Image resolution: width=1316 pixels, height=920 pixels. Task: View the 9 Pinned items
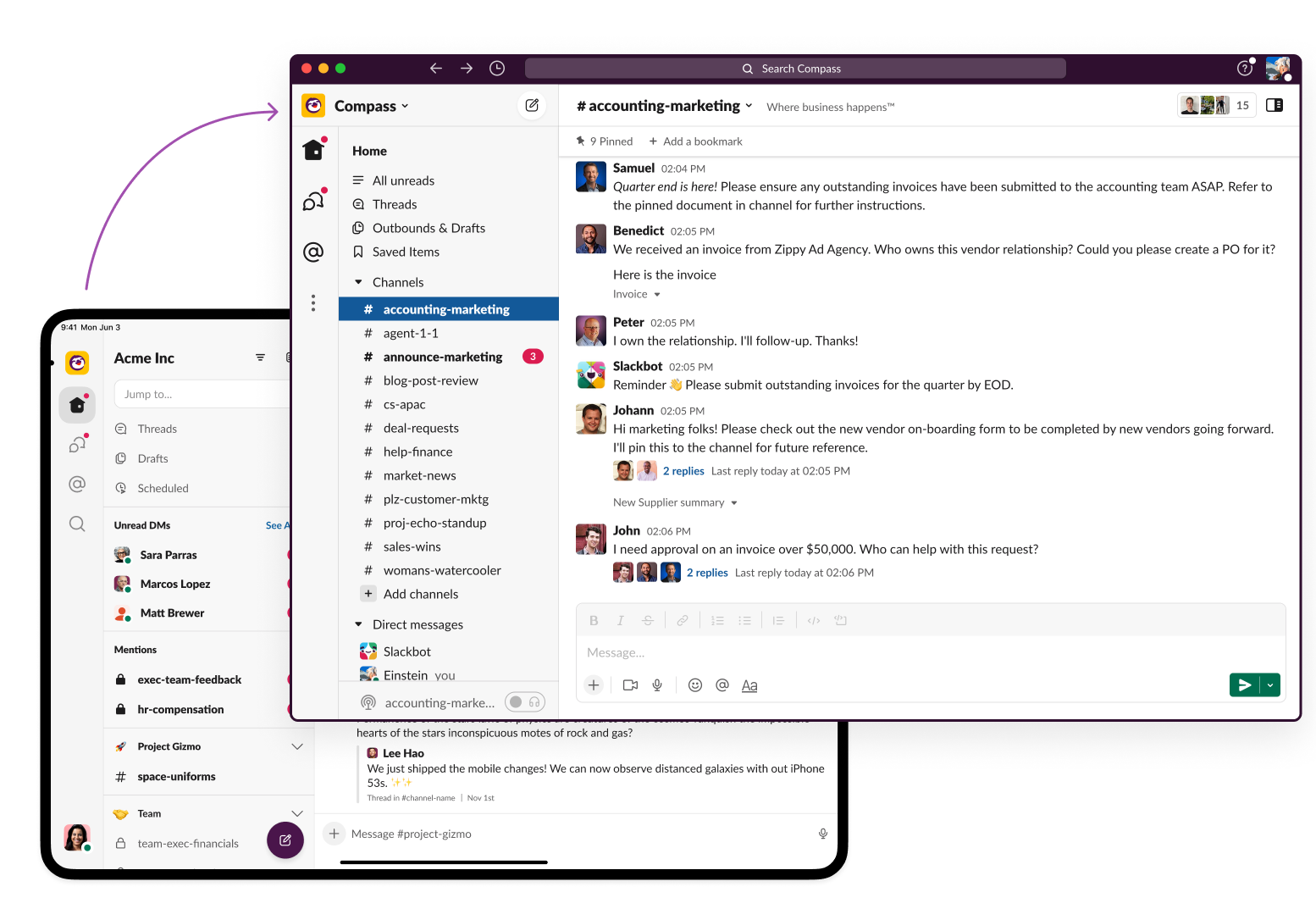point(604,141)
